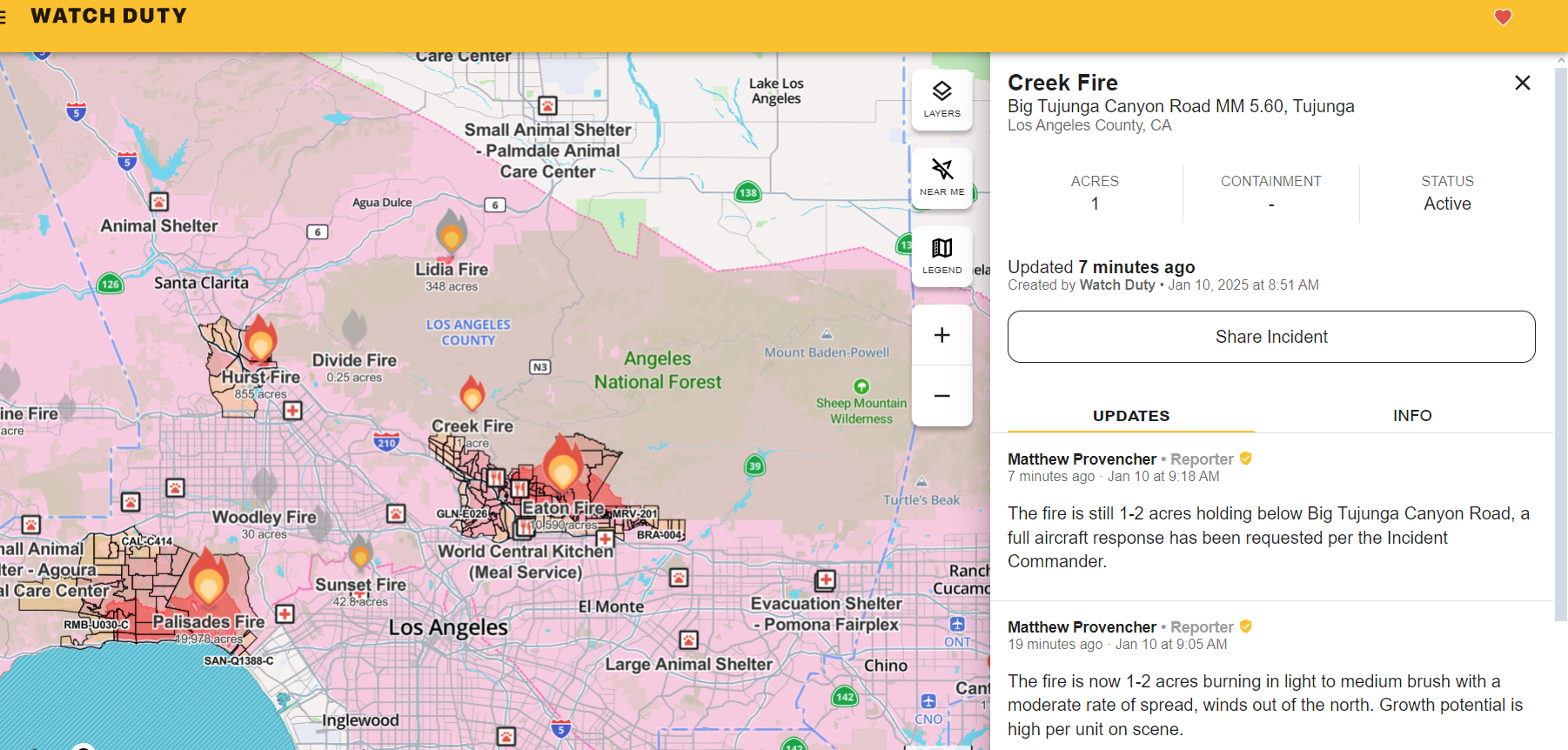Click the Updated 7 minutes ago text
The height and width of the screenshot is (750, 1568).
[x=1101, y=267]
